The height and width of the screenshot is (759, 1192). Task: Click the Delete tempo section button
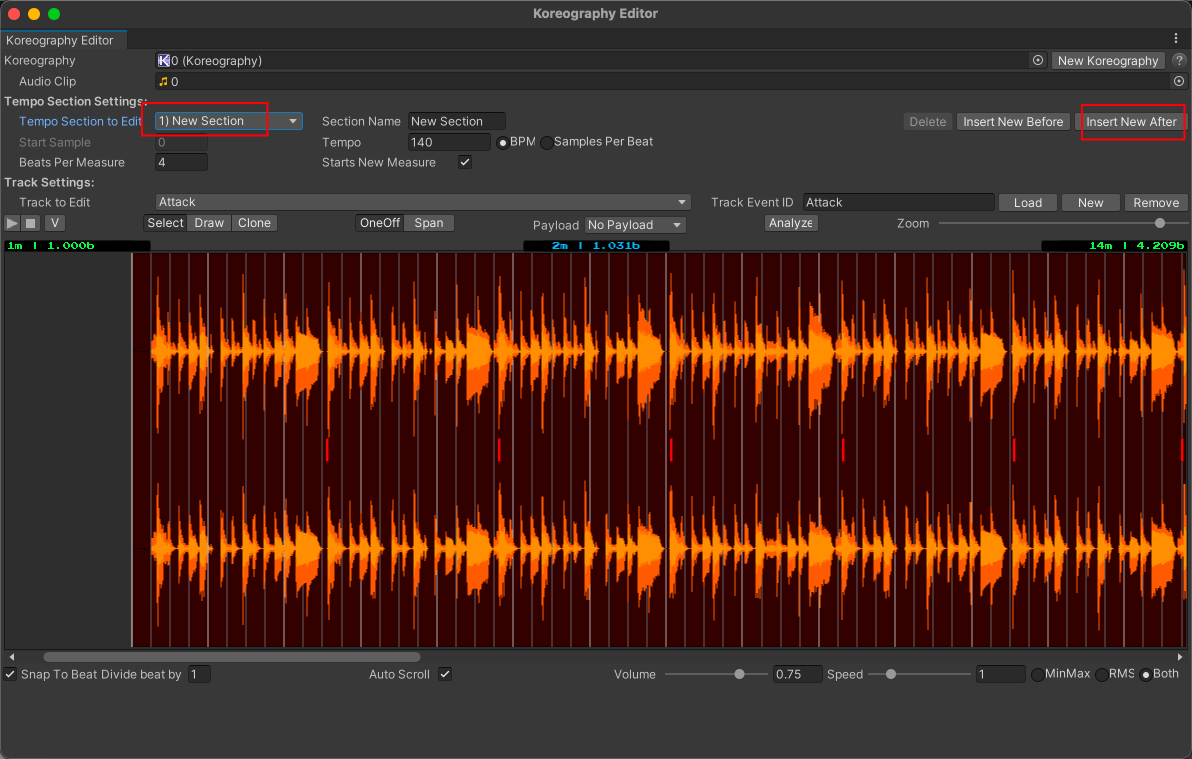click(x=927, y=122)
